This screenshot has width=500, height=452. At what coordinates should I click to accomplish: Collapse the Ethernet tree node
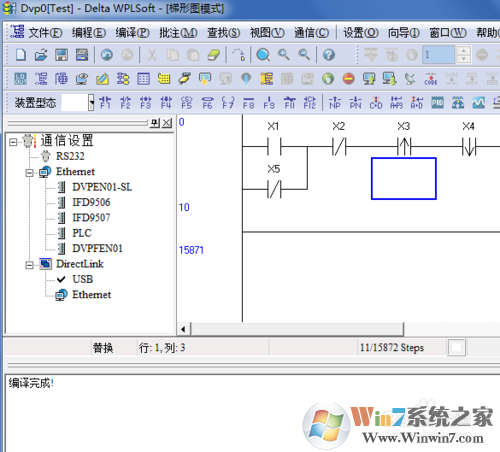(x=30, y=173)
